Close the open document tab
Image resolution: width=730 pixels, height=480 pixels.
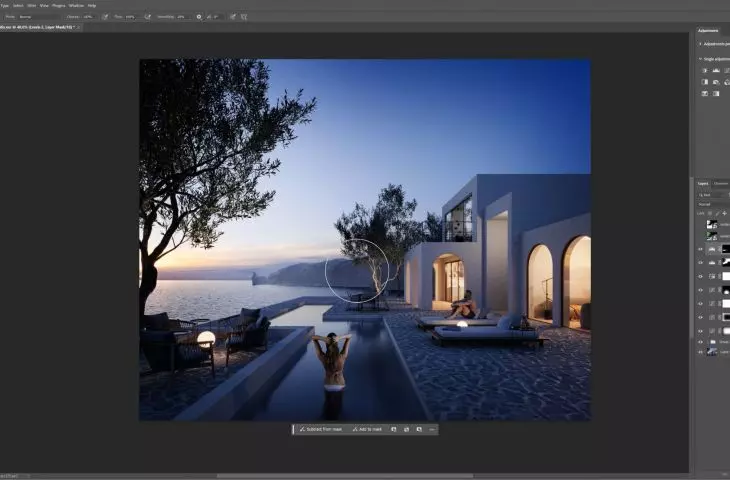click(x=78, y=27)
